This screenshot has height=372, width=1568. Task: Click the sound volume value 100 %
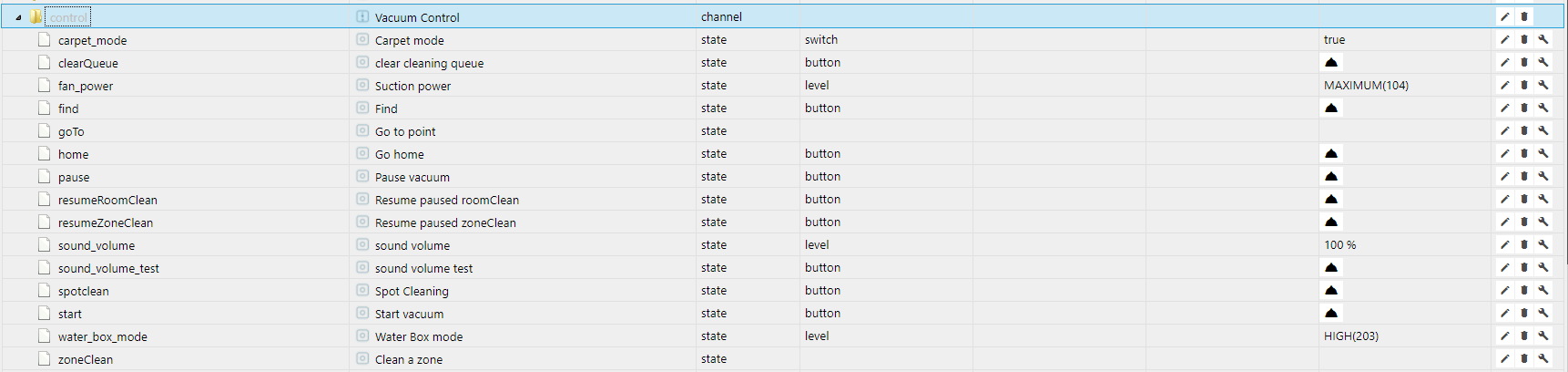pos(1339,244)
